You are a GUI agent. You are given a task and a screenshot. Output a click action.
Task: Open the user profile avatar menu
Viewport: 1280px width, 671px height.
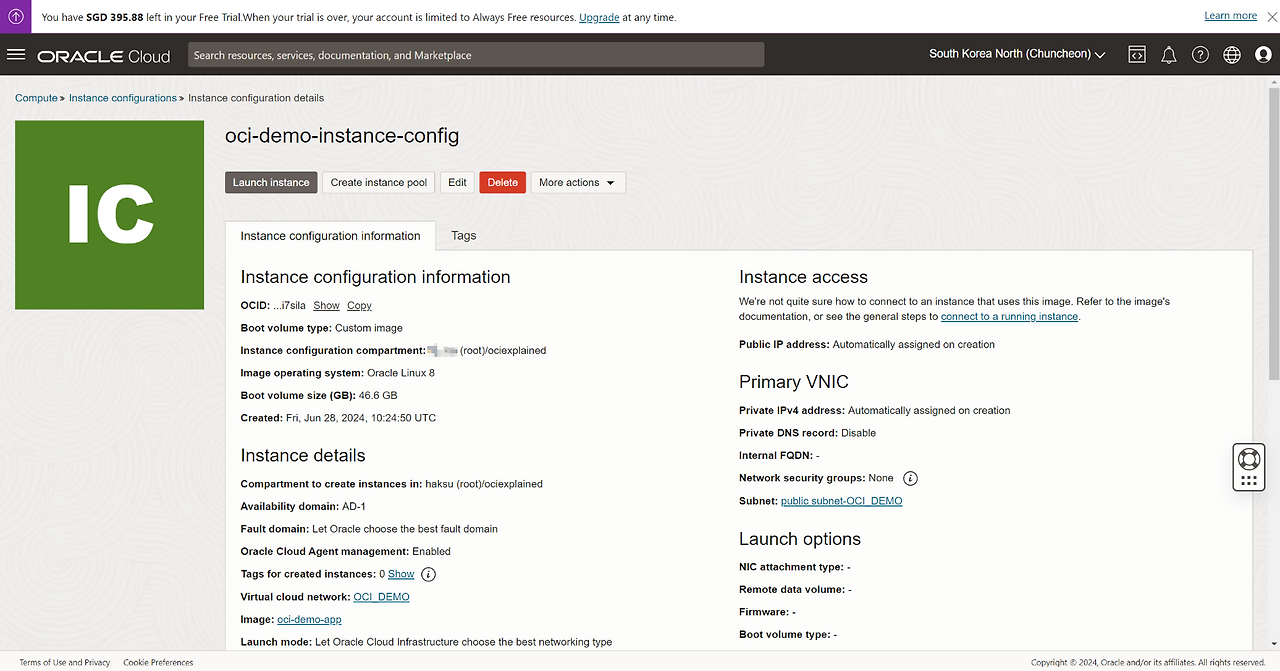coord(1263,55)
